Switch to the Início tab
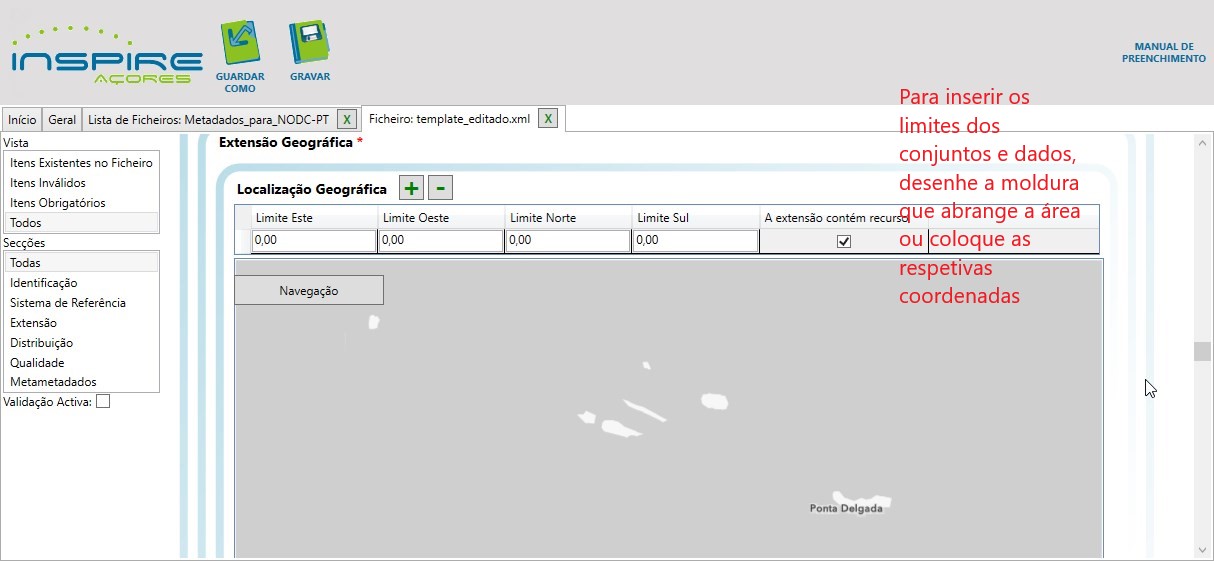Screen dimensions: 1214x561 pos(22,120)
